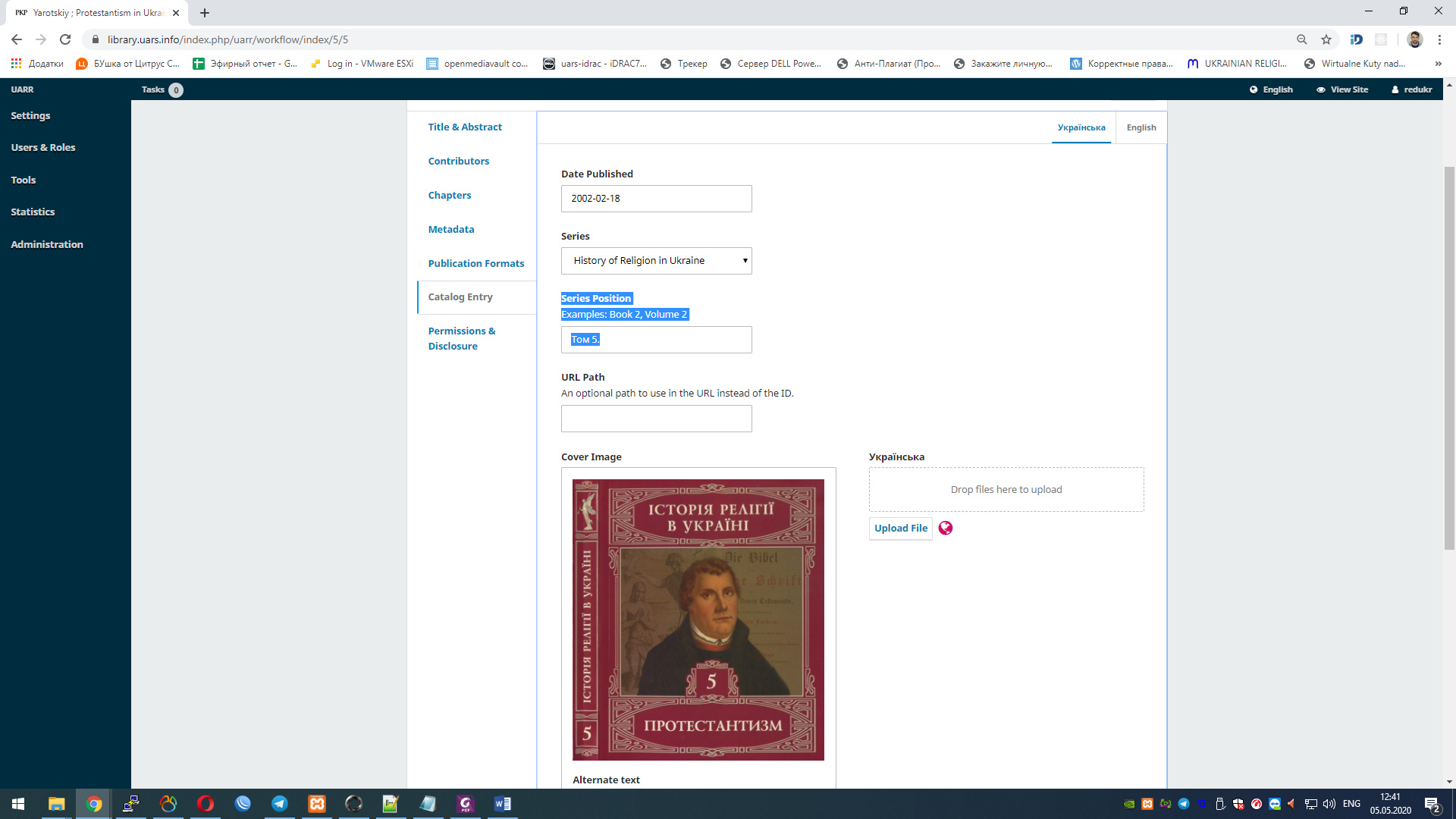This screenshot has height=819, width=1456.
Task: Open the Contributors tab
Action: coord(458,162)
